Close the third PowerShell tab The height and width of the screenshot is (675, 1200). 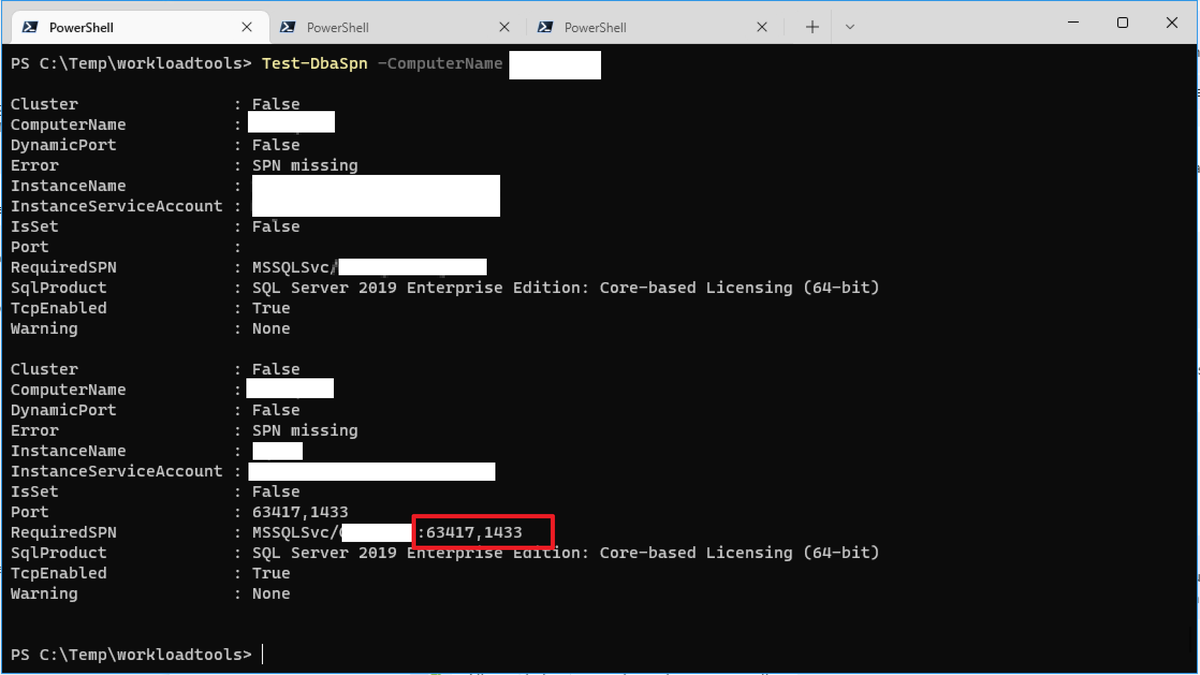[761, 28]
